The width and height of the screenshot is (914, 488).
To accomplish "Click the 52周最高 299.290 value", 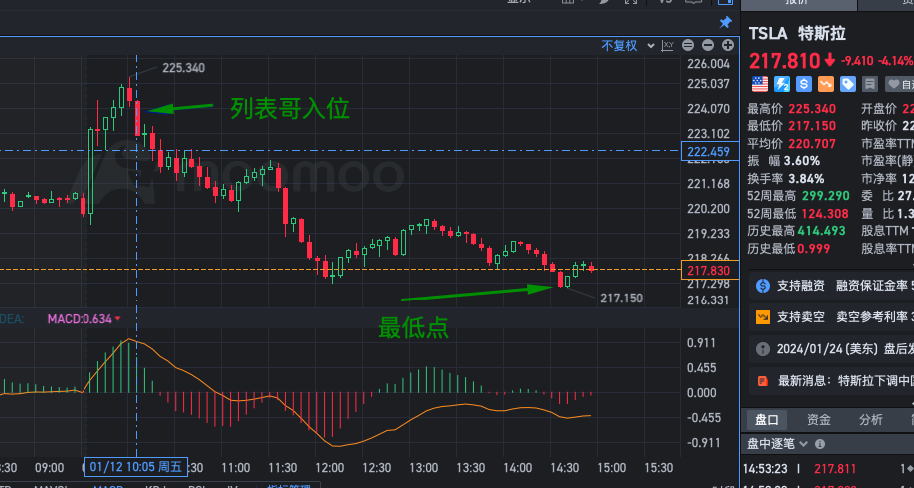I will click(825, 196).
